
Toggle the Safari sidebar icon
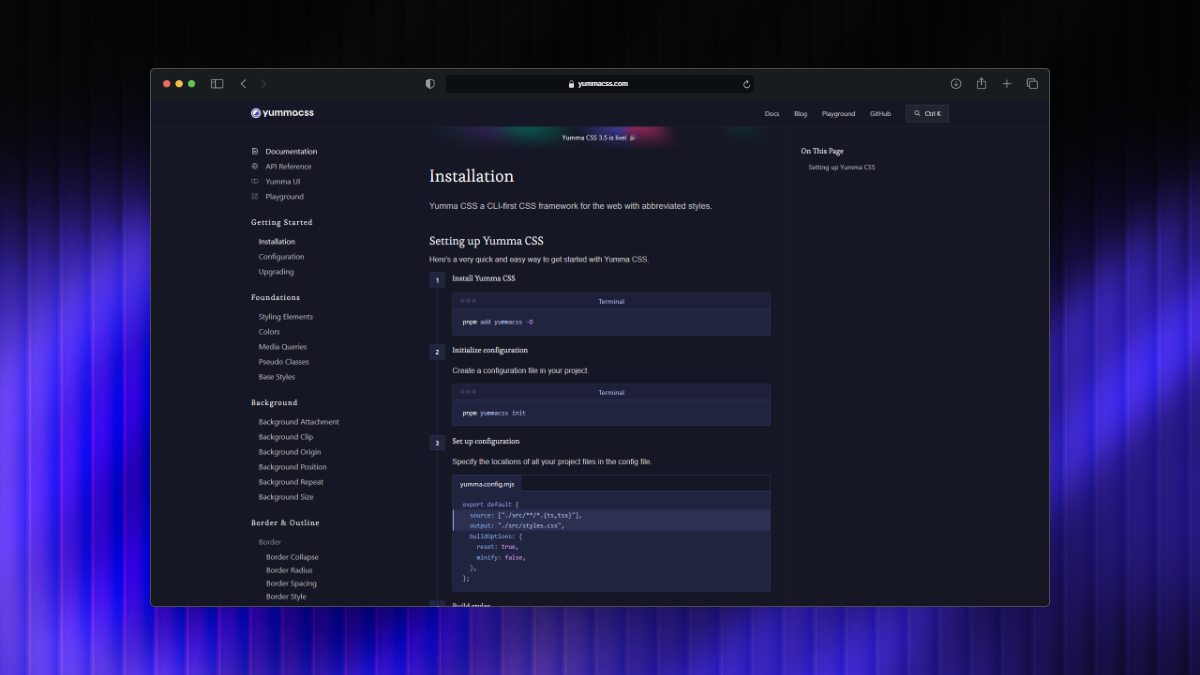click(x=217, y=84)
